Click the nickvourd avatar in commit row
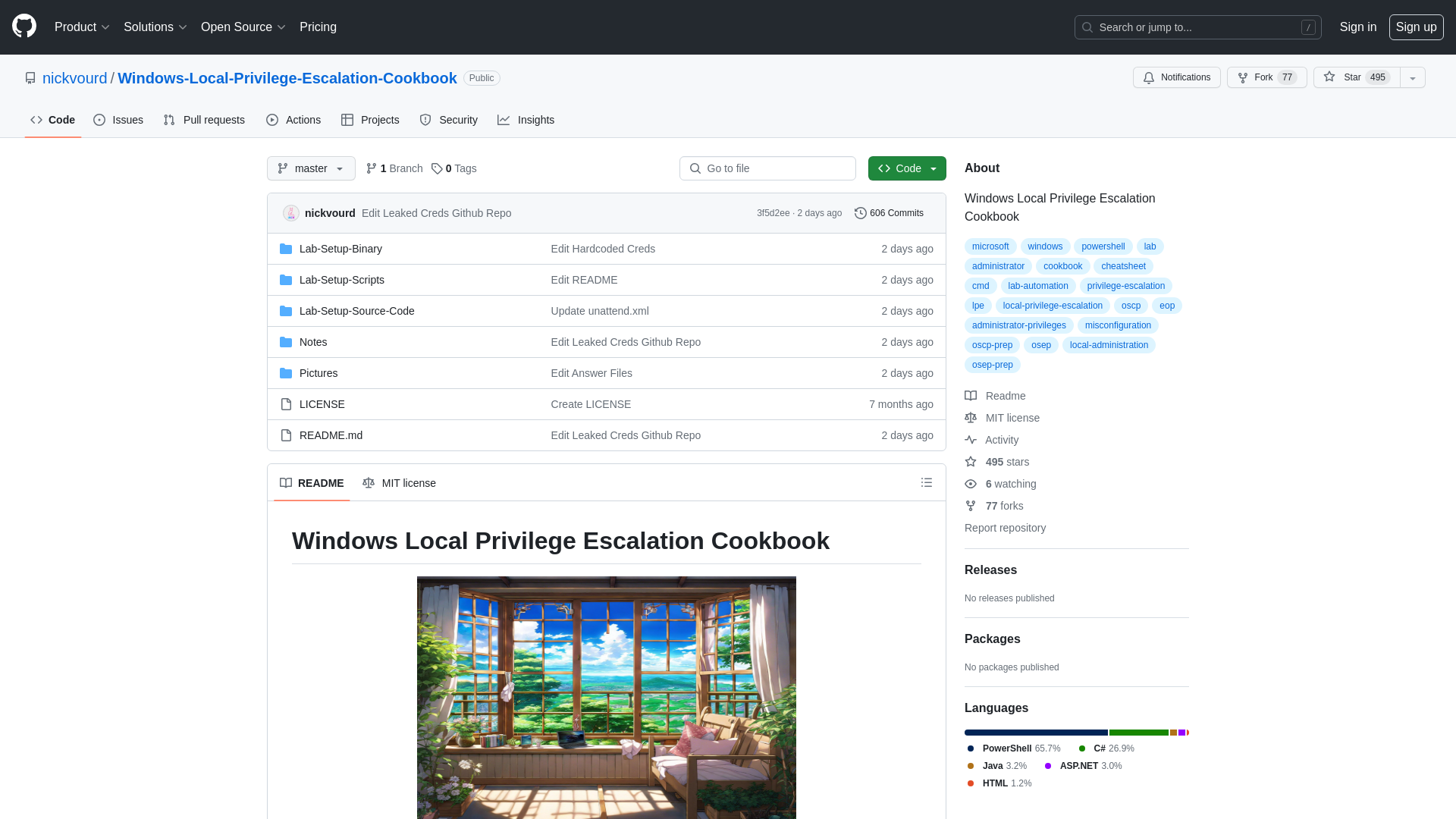Viewport: 1456px width, 819px height. point(291,213)
